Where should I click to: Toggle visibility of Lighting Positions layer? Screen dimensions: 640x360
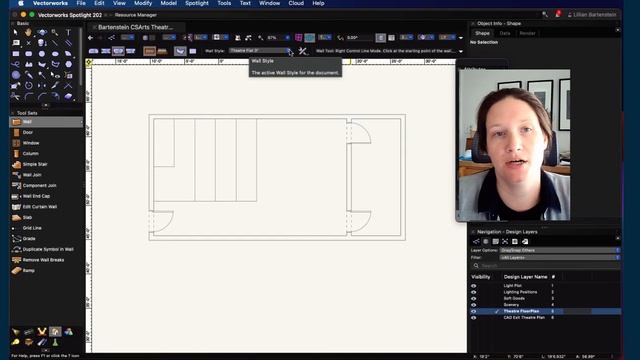pos(473,292)
